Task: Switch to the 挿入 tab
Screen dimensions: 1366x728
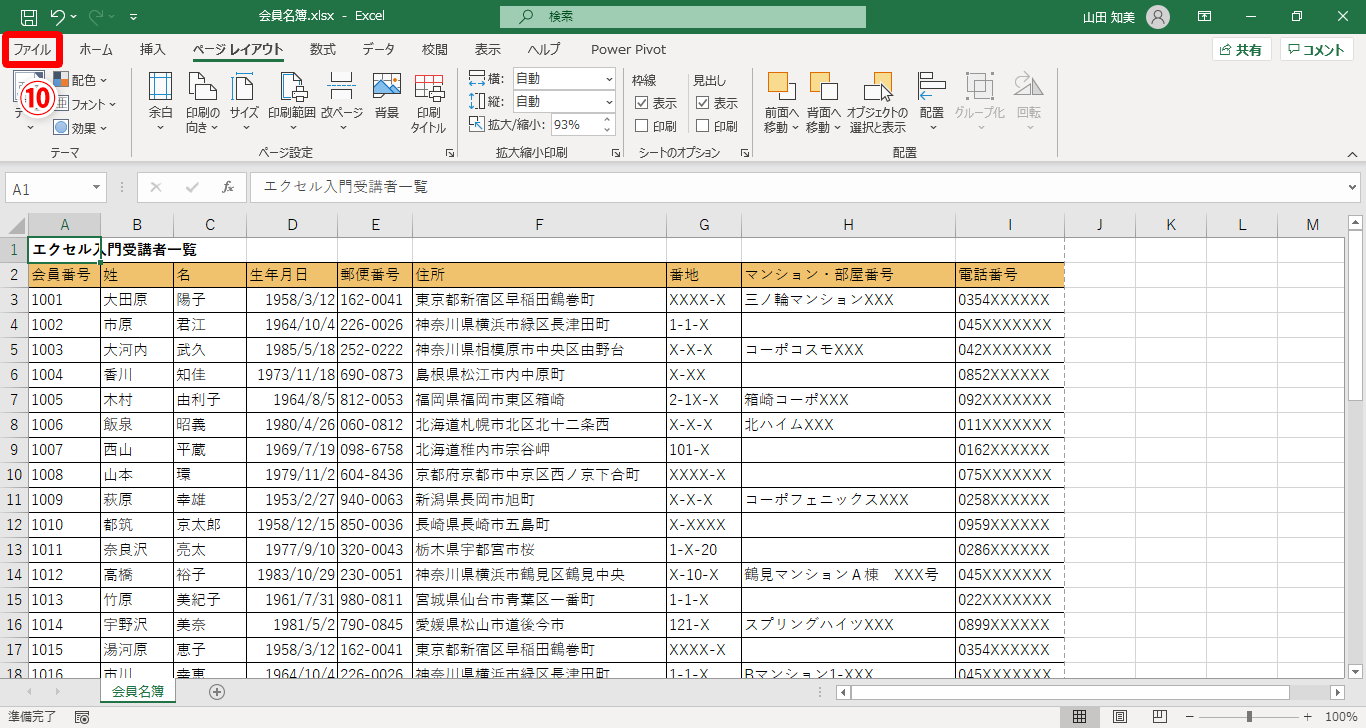Action: point(153,49)
